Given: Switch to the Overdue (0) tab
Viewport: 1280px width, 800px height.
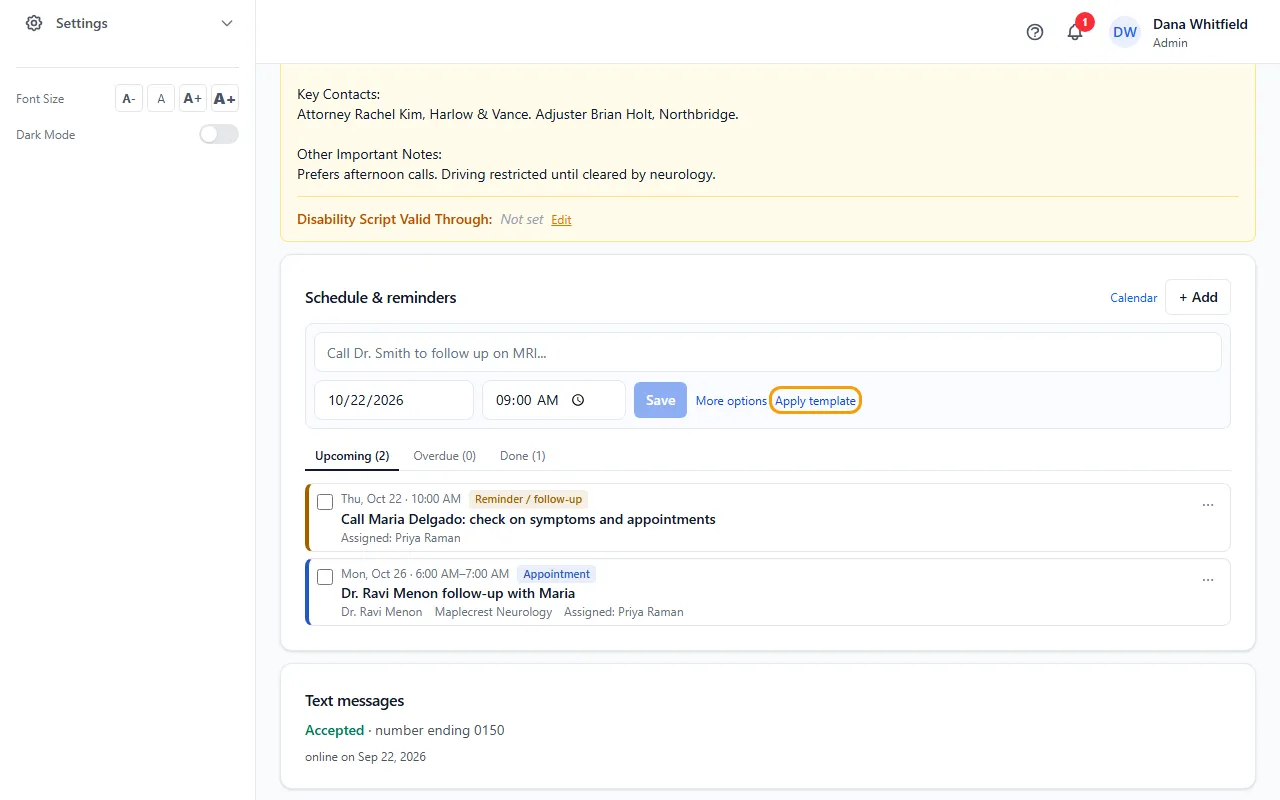Looking at the screenshot, I should click(444, 456).
